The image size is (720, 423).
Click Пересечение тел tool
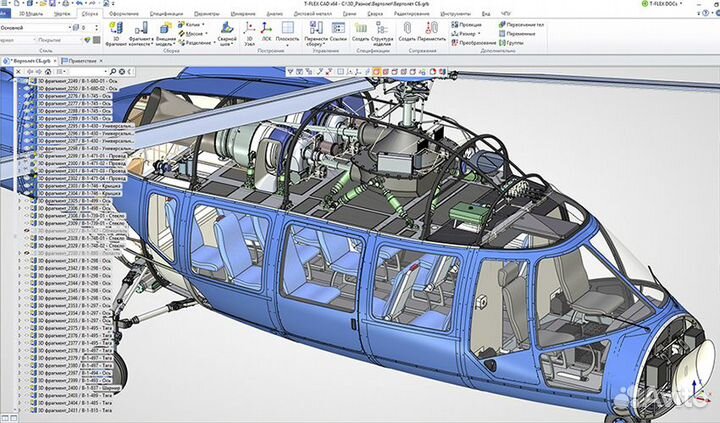[x=521, y=24]
